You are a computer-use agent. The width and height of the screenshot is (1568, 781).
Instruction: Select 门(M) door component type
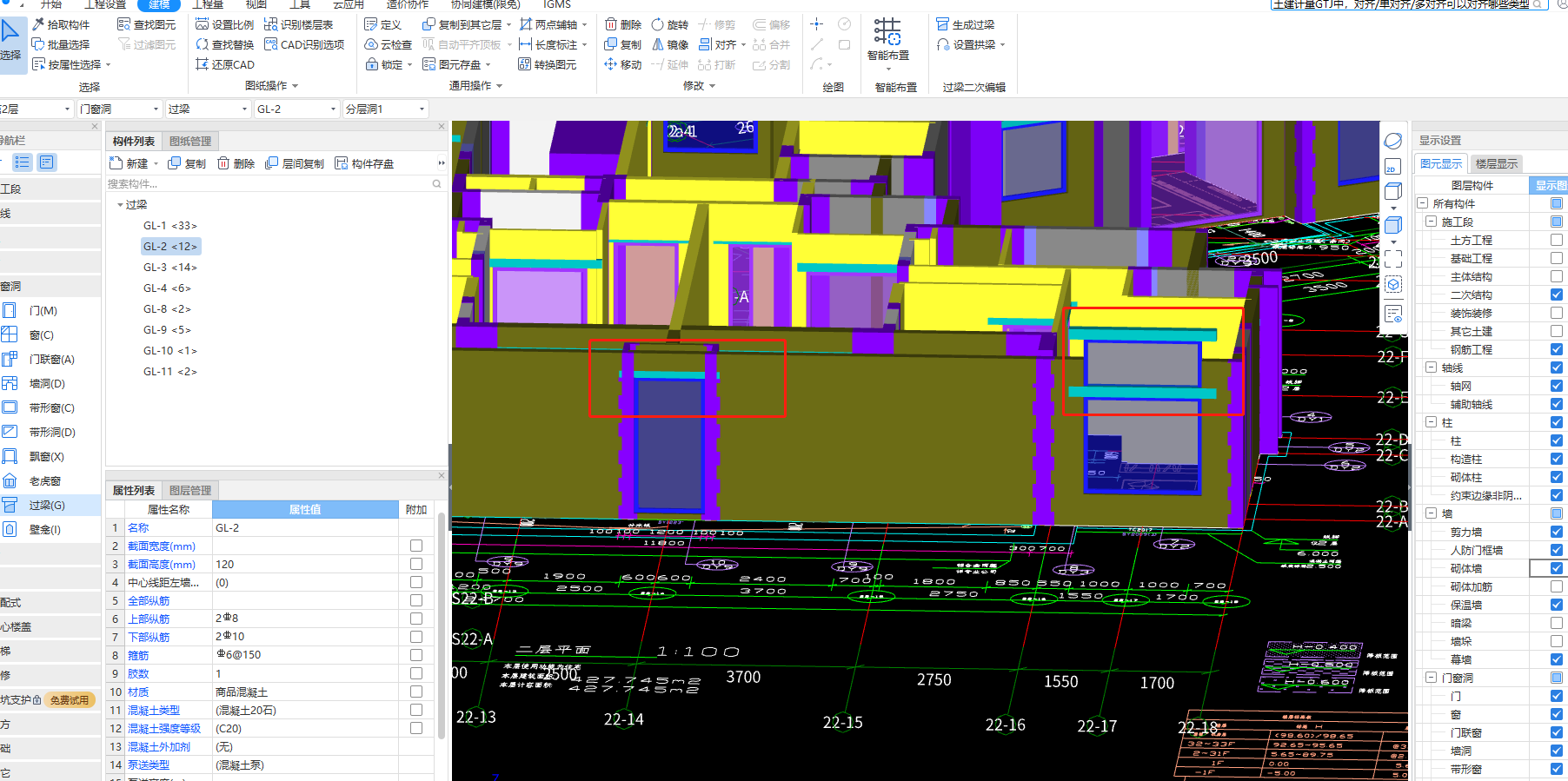pos(43,310)
